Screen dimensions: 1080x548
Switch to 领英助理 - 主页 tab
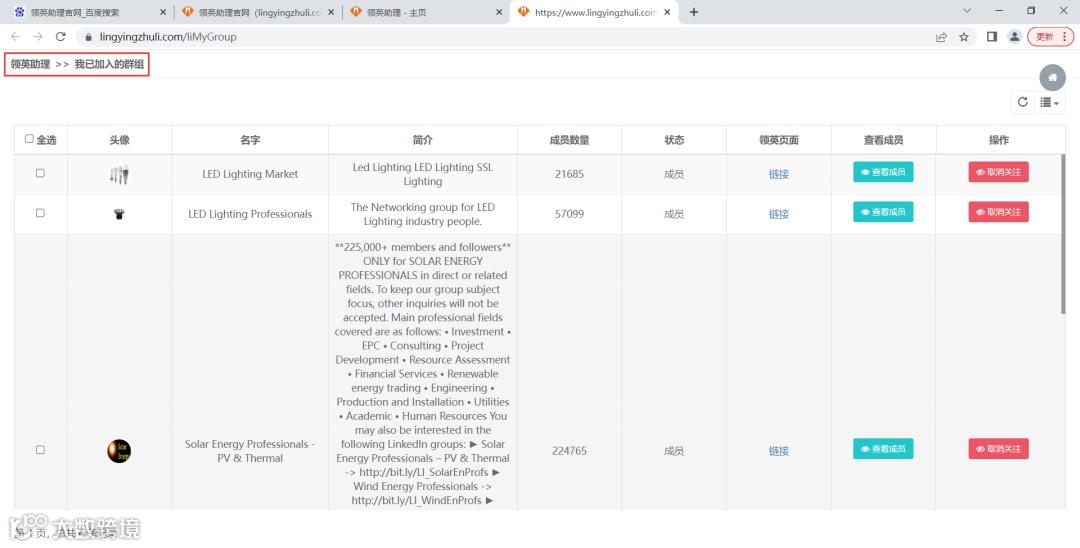[x=426, y=12]
